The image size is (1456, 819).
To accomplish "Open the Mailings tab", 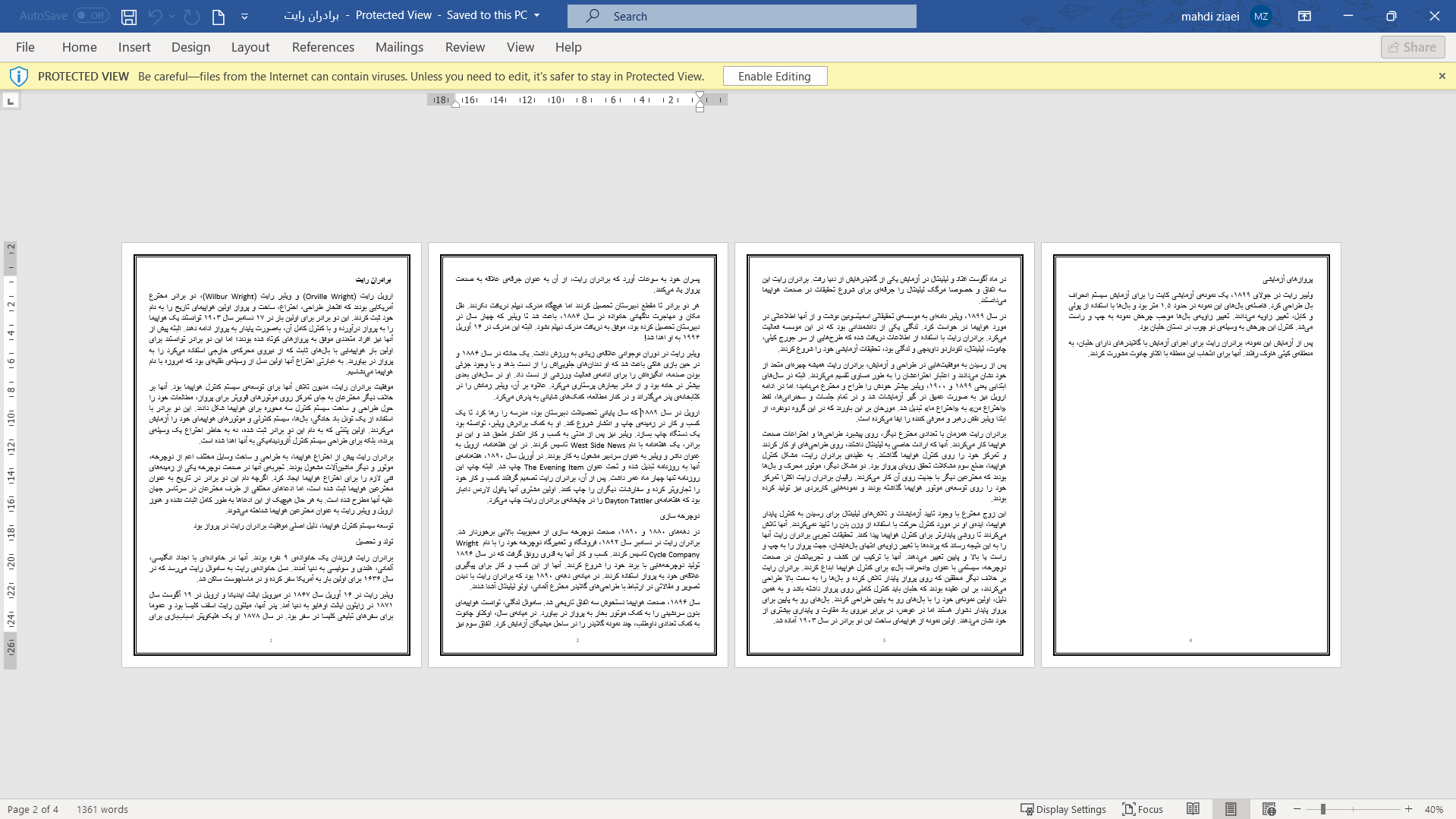I will (399, 47).
